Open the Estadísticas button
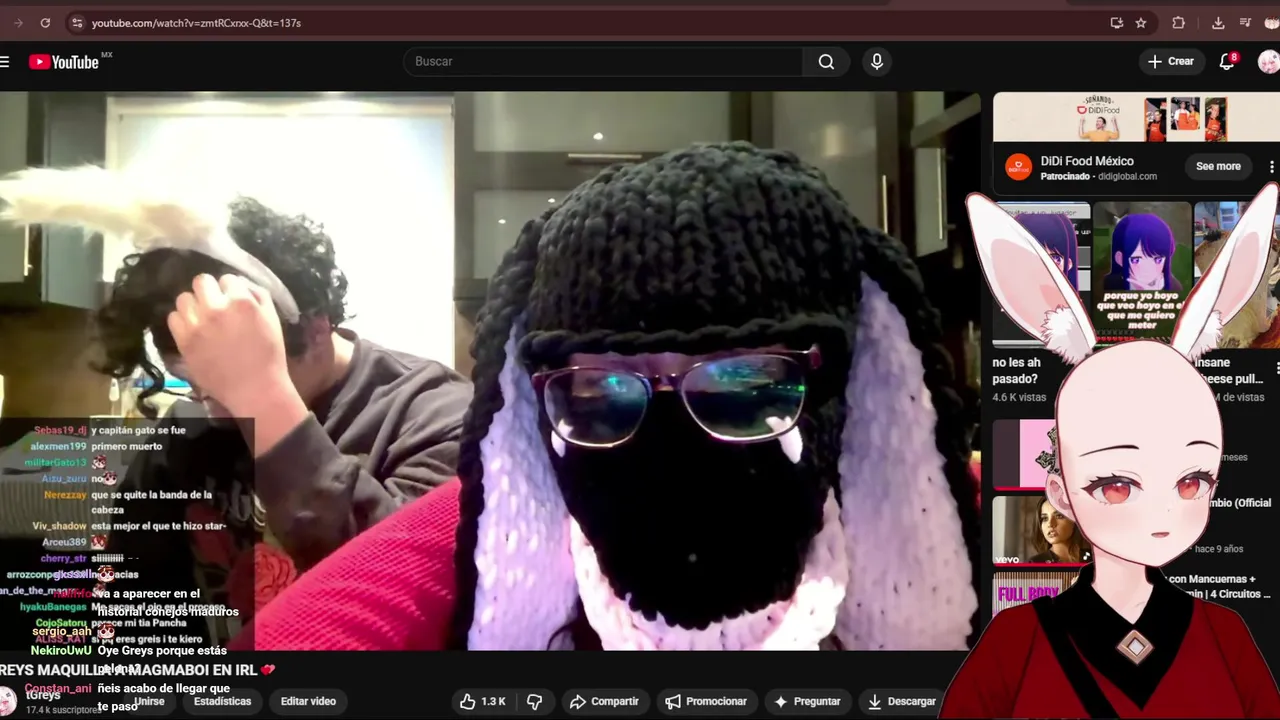Screen dimensions: 1280x720 point(222,701)
